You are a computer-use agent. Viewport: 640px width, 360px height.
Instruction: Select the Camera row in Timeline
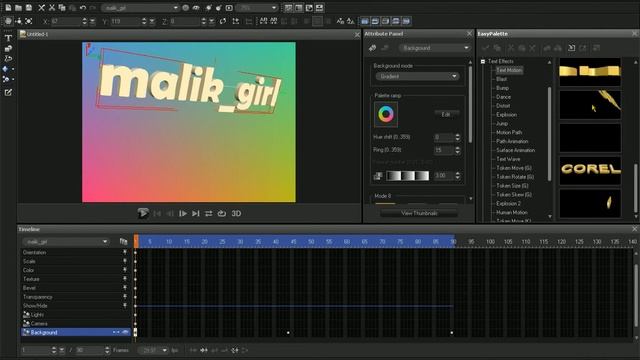tap(75, 324)
